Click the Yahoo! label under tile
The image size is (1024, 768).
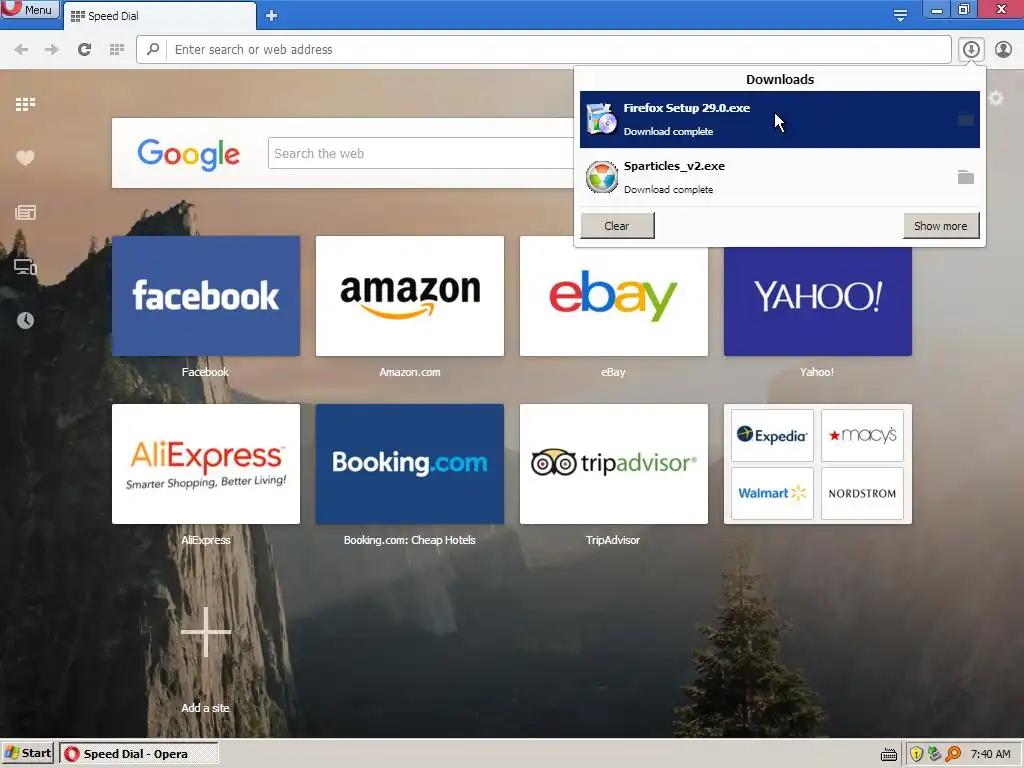817,372
